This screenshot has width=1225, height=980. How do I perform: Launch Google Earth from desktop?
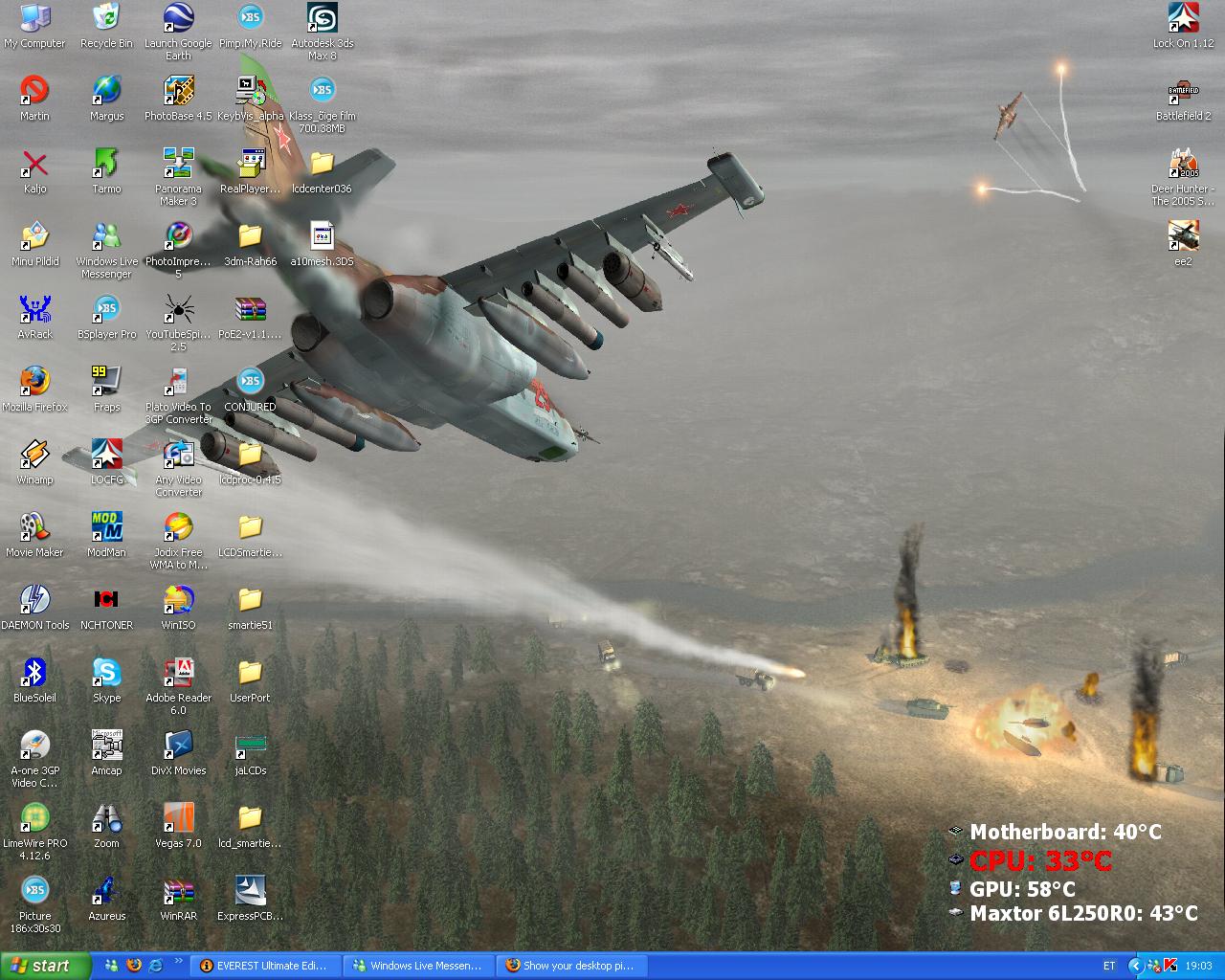[178, 32]
